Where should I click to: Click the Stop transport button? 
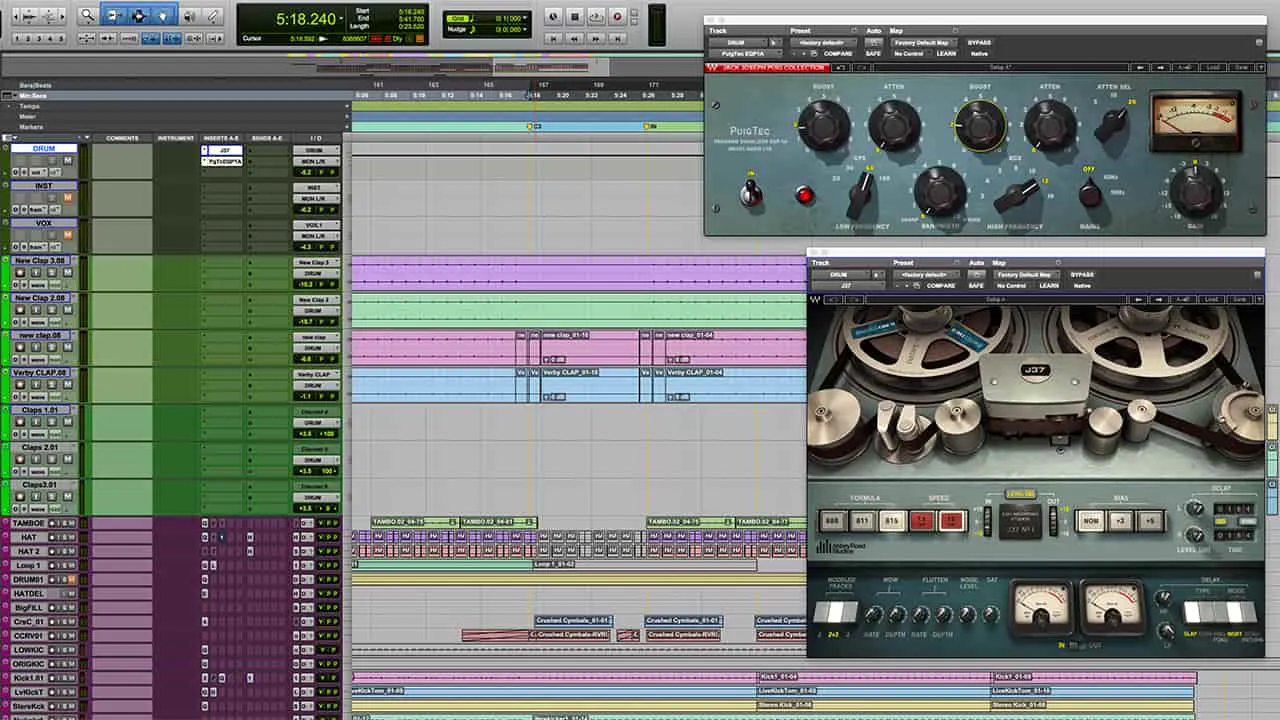[575, 16]
